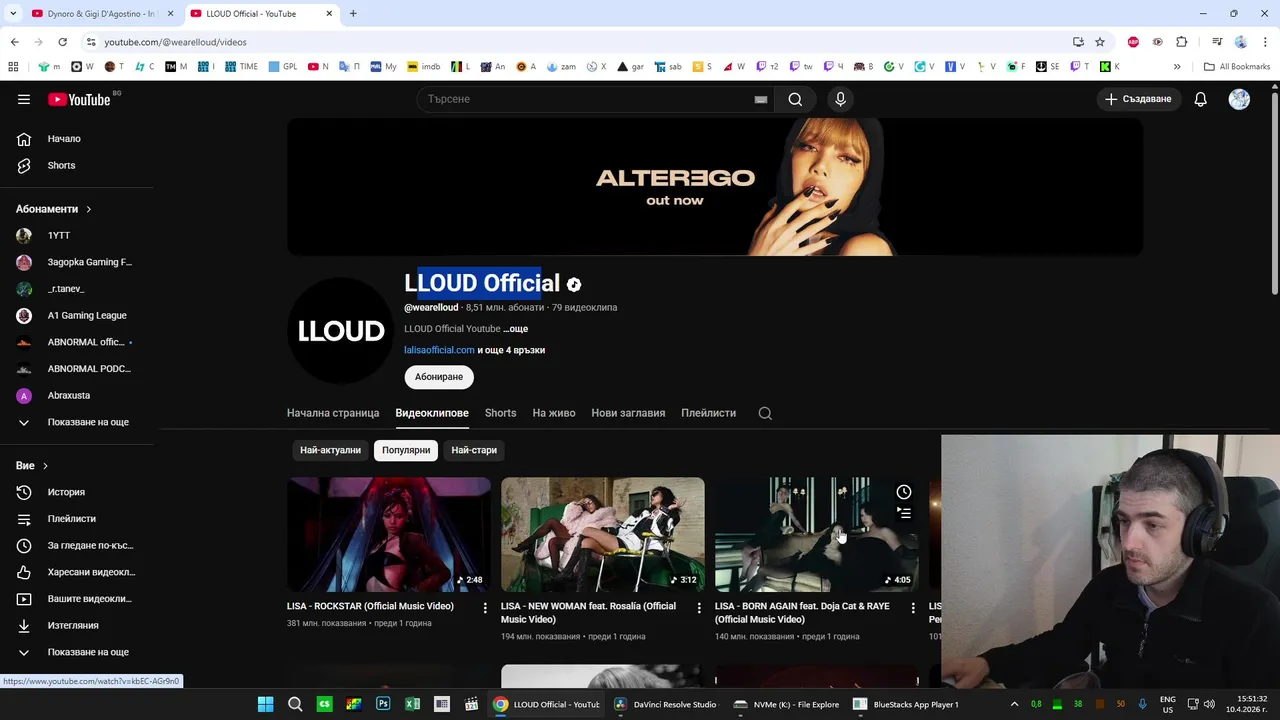Click the address bar URL
This screenshot has height=720, width=1280.
click(175, 42)
